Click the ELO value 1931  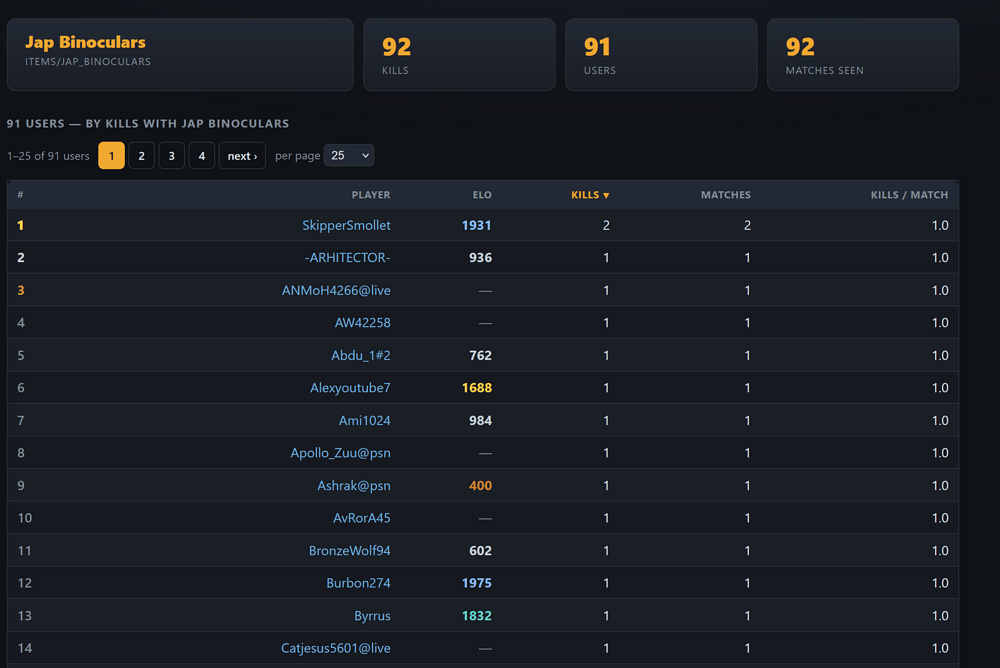point(476,225)
